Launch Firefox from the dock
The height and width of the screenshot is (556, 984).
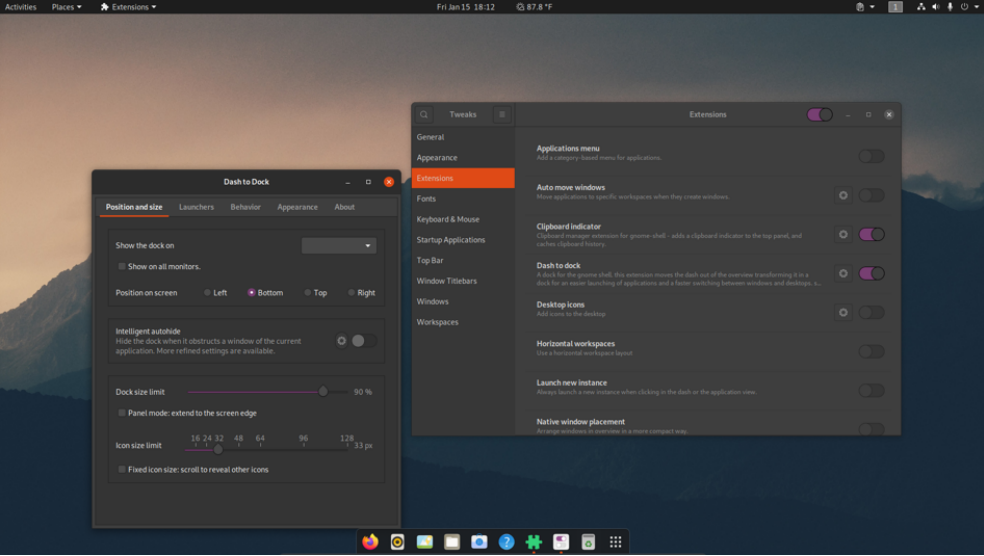click(370, 542)
